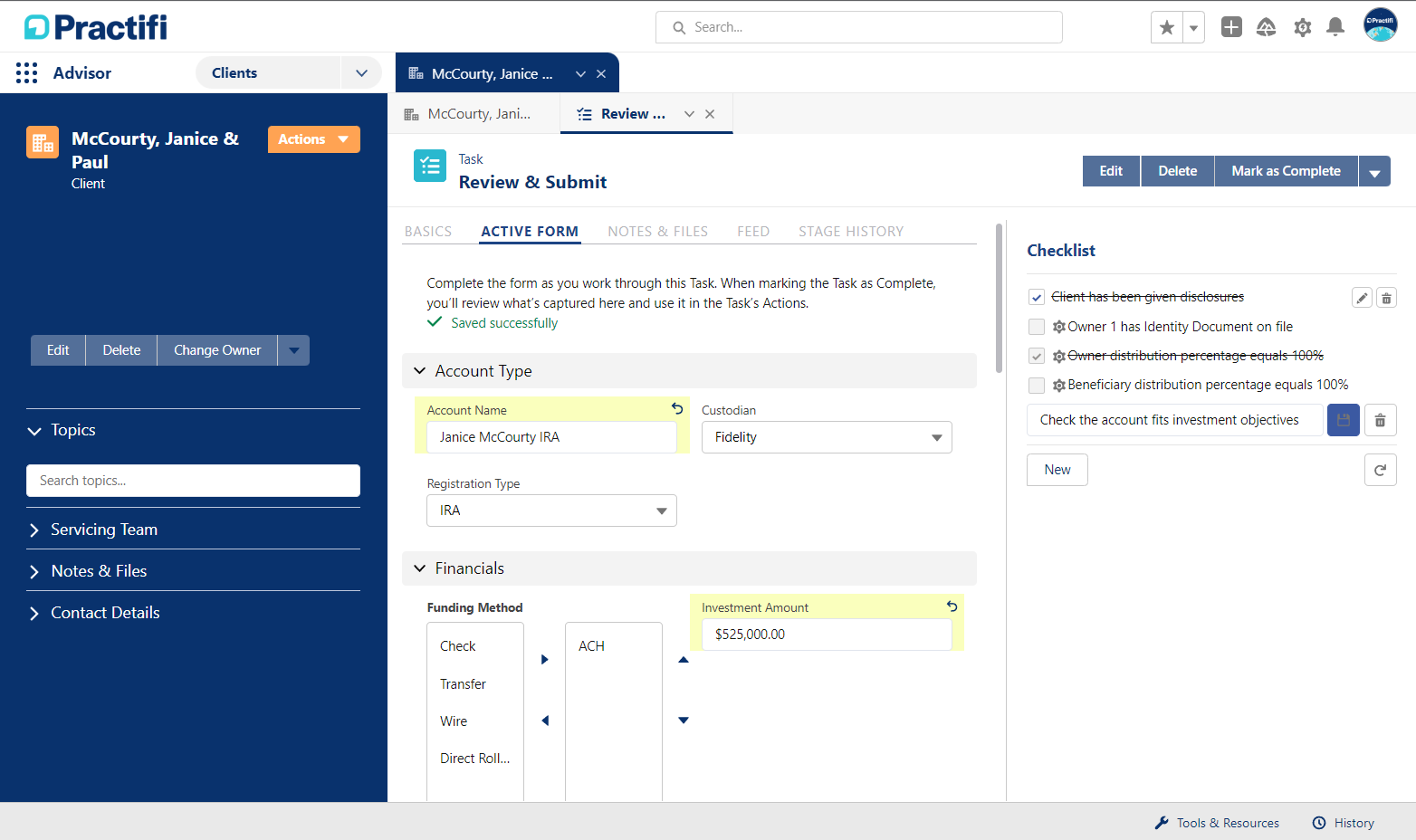Open more actions beside Change Owner
The height and width of the screenshot is (840, 1416).
[293, 350]
